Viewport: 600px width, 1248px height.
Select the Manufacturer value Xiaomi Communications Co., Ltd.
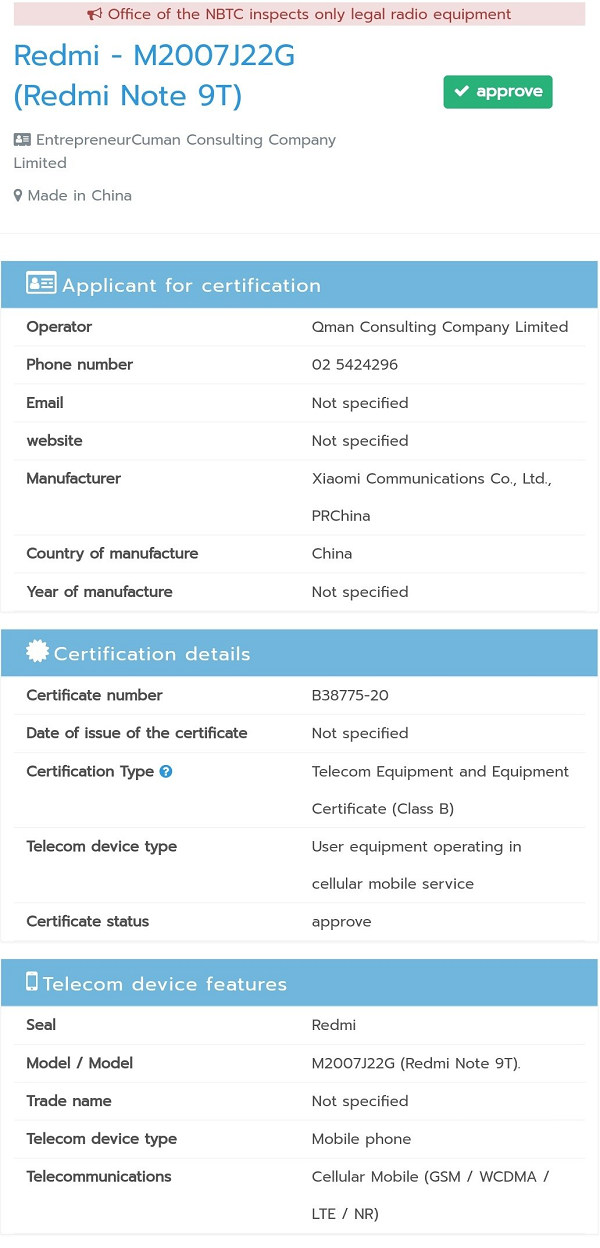[431, 478]
